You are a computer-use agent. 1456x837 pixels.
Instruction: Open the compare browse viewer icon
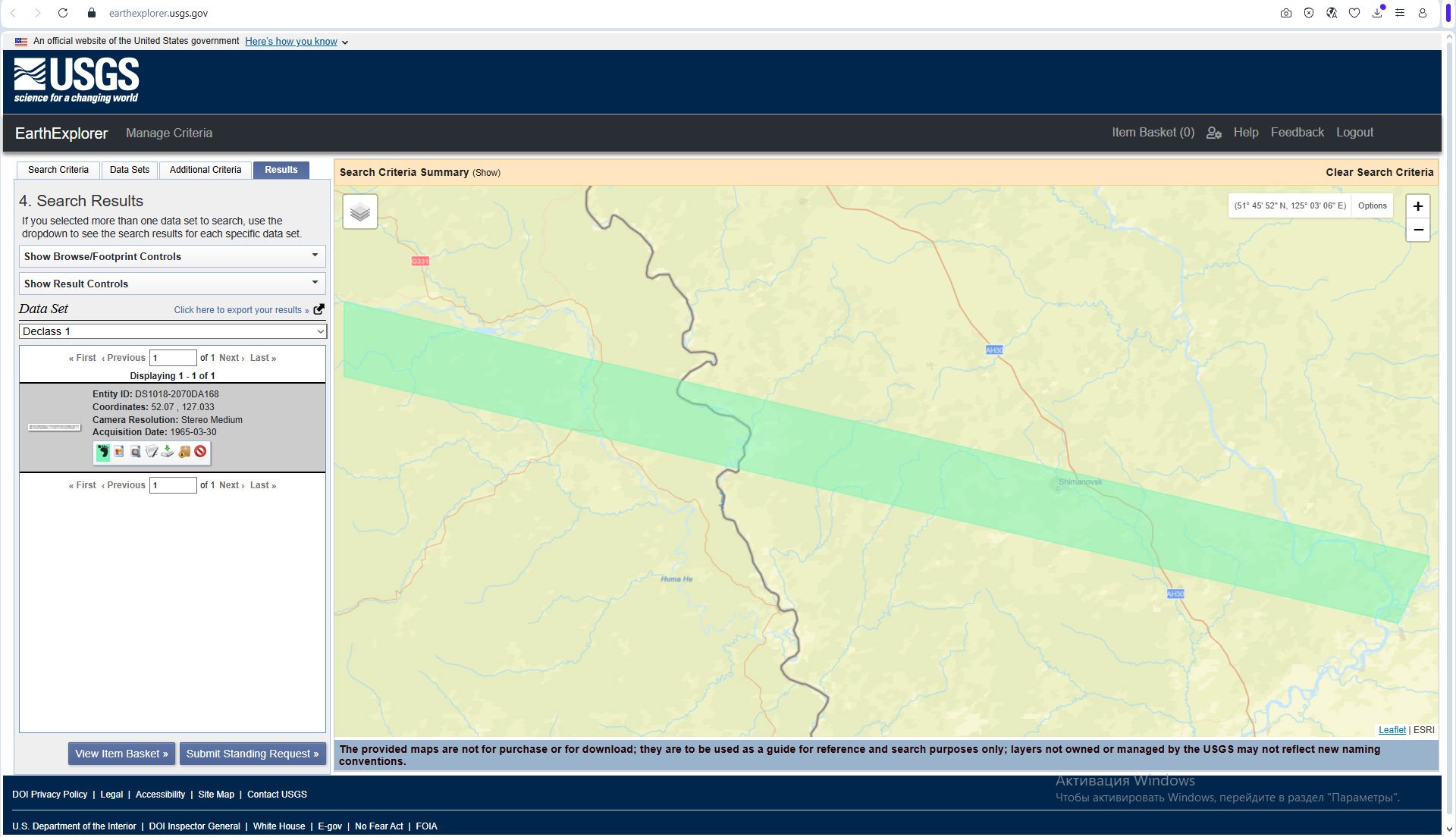135,453
